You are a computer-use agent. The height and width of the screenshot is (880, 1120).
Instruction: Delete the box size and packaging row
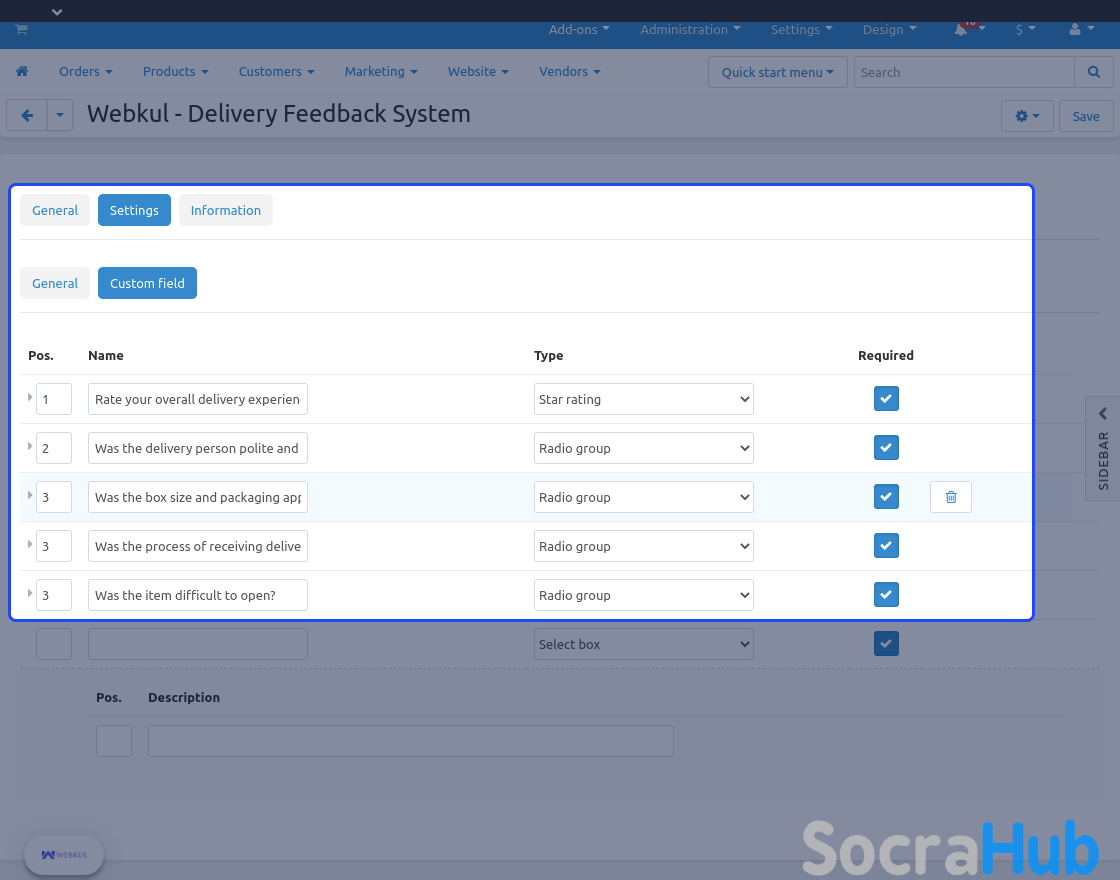click(x=951, y=497)
